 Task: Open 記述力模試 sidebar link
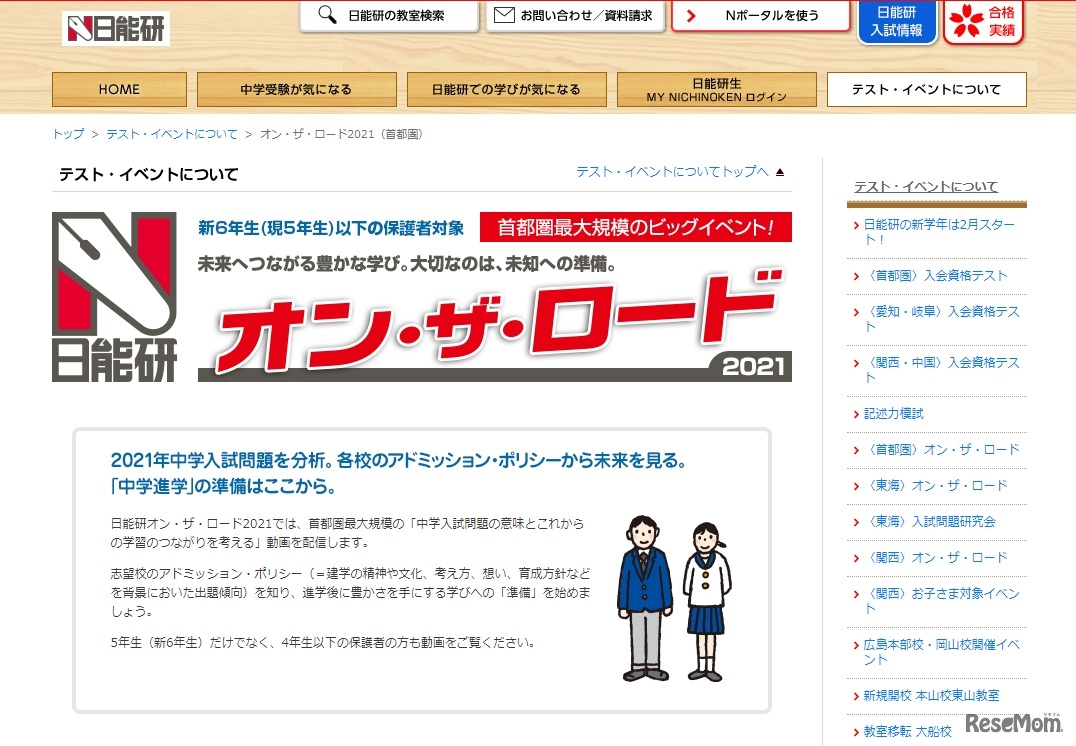point(893,413)
